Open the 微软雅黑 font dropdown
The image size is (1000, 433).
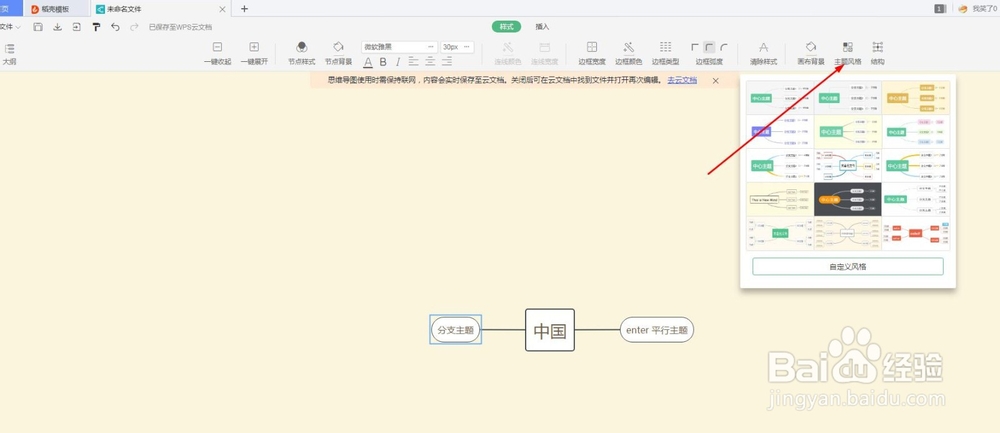pyautogui.click(x=399, y=47)
